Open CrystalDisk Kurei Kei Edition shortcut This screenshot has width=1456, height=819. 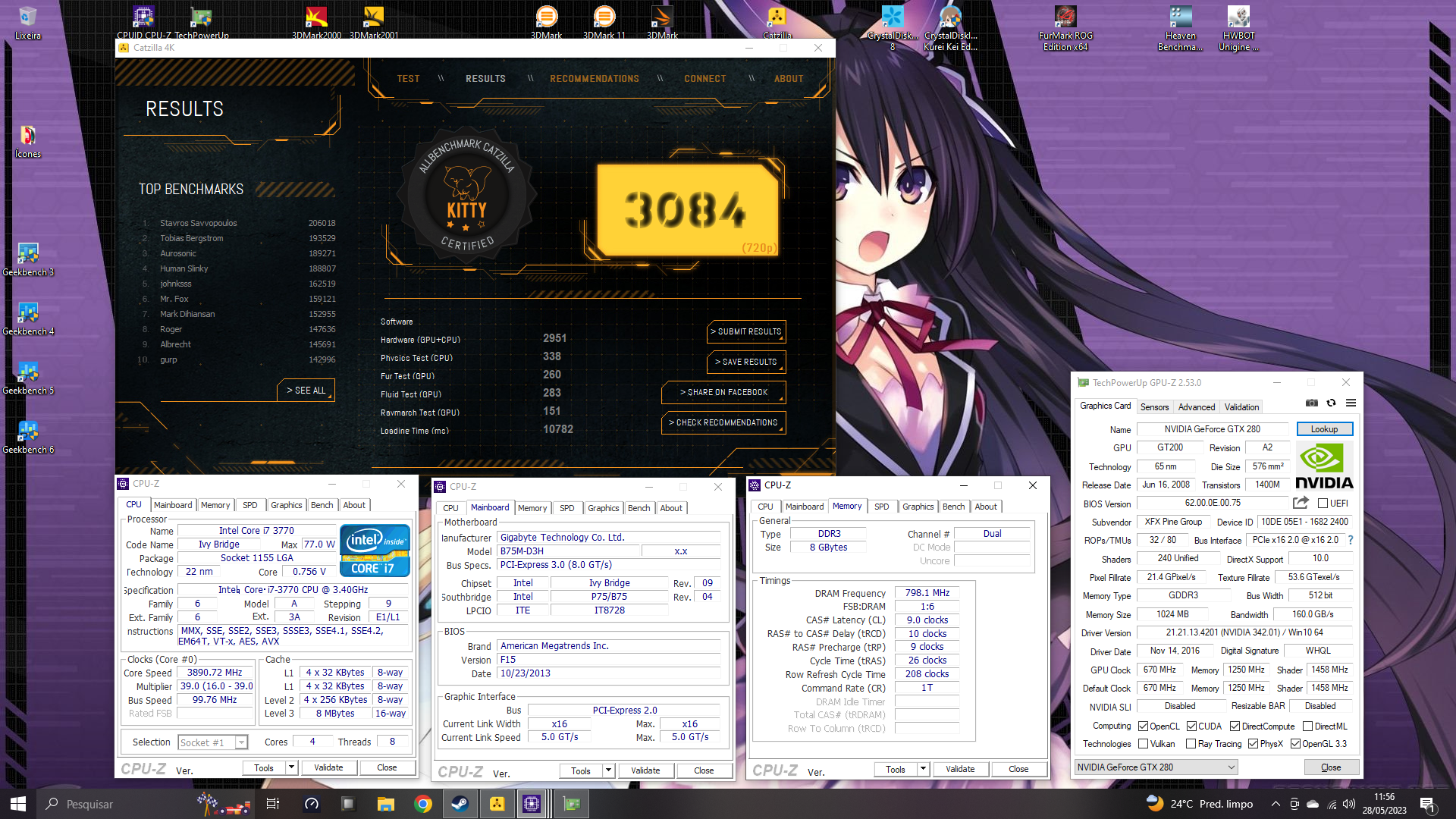950,28
